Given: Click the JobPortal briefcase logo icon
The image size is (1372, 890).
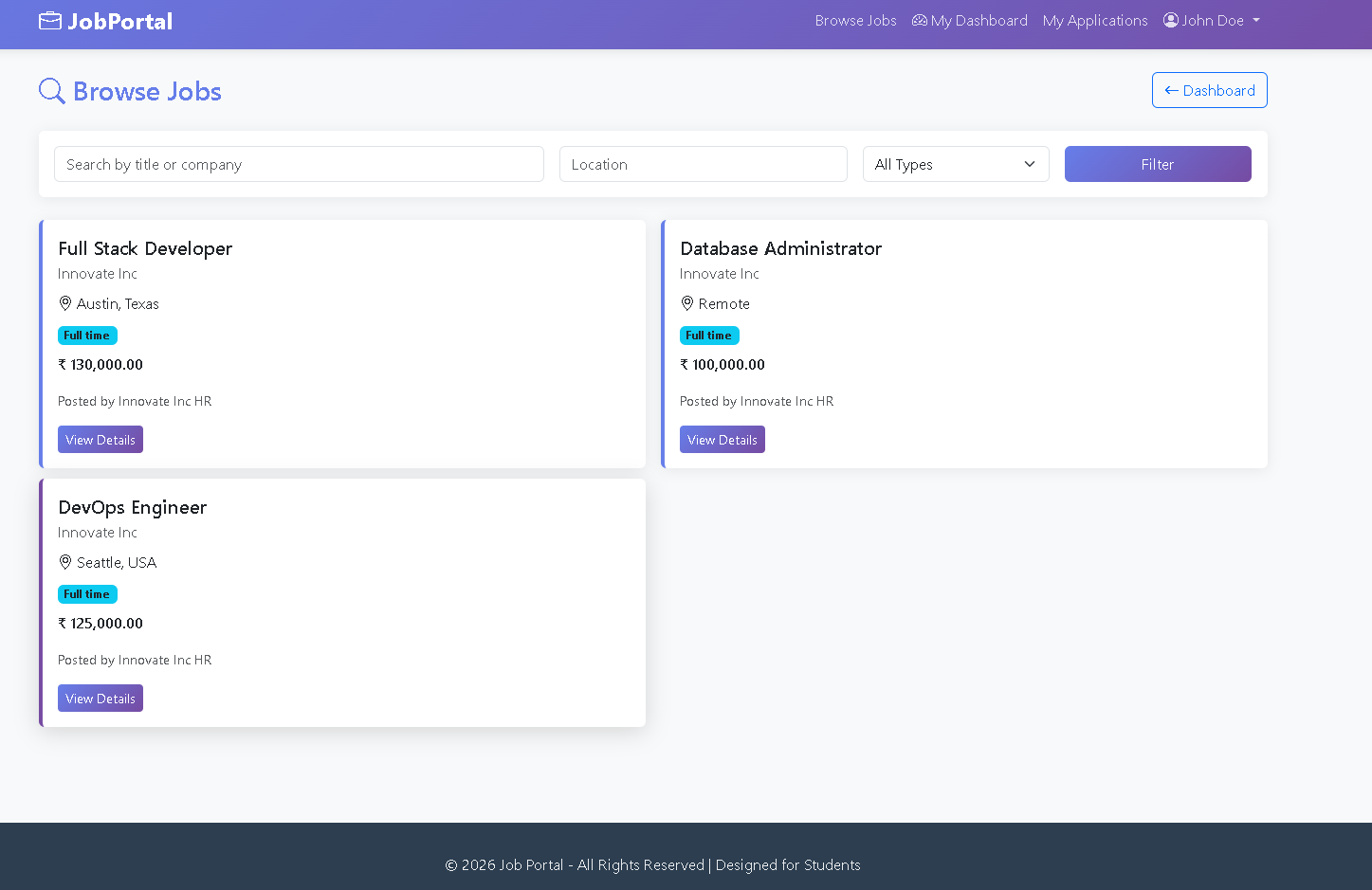Looking at the screenshot, I should click(50, 21).
